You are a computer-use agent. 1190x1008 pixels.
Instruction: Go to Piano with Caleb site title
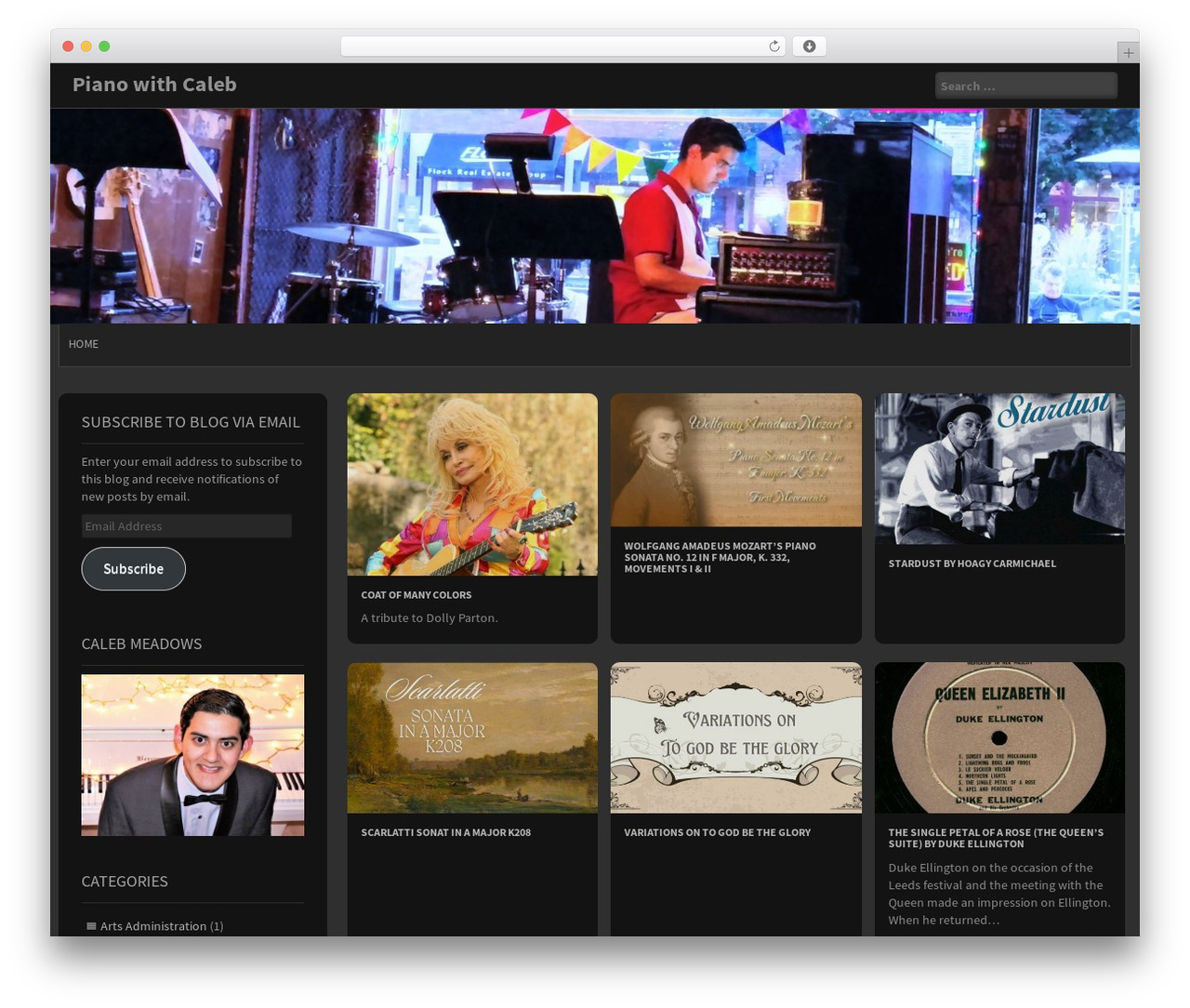154,85
